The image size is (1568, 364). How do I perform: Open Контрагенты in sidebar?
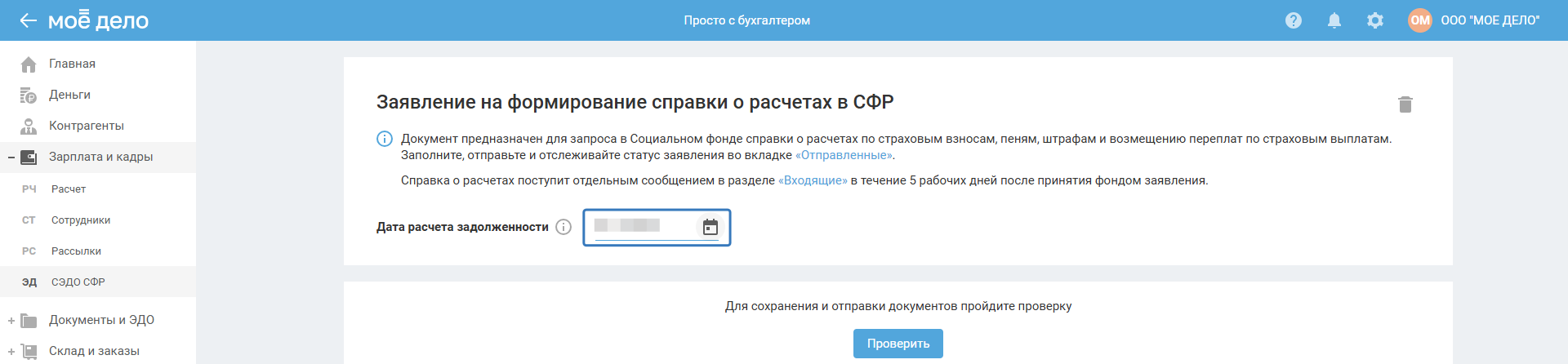click(x=86, y=126)
